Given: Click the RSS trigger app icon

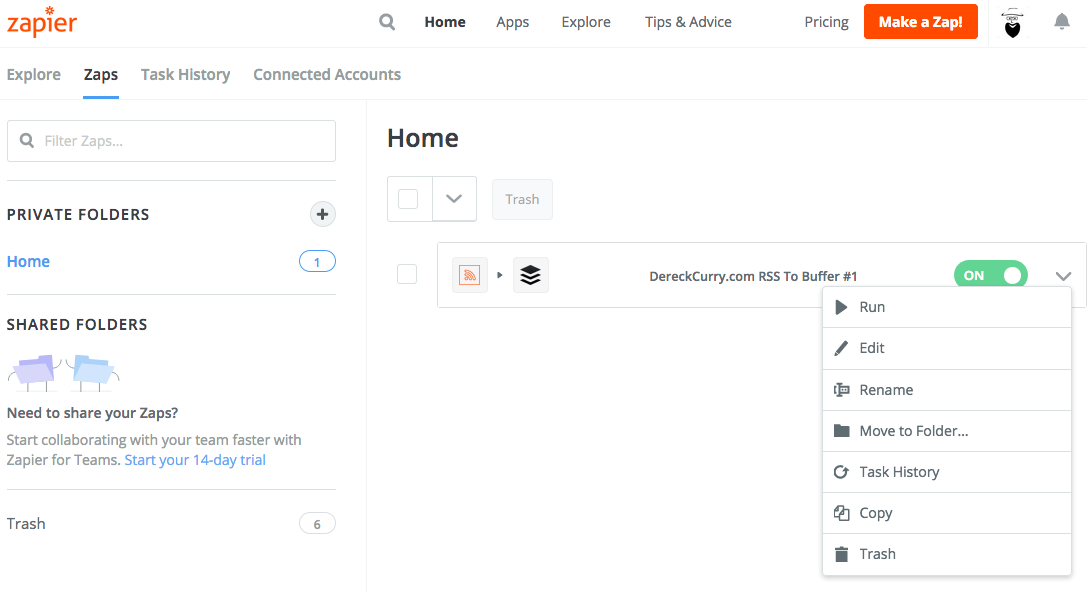Looking at the screenshot, I should tap(470, 275).
